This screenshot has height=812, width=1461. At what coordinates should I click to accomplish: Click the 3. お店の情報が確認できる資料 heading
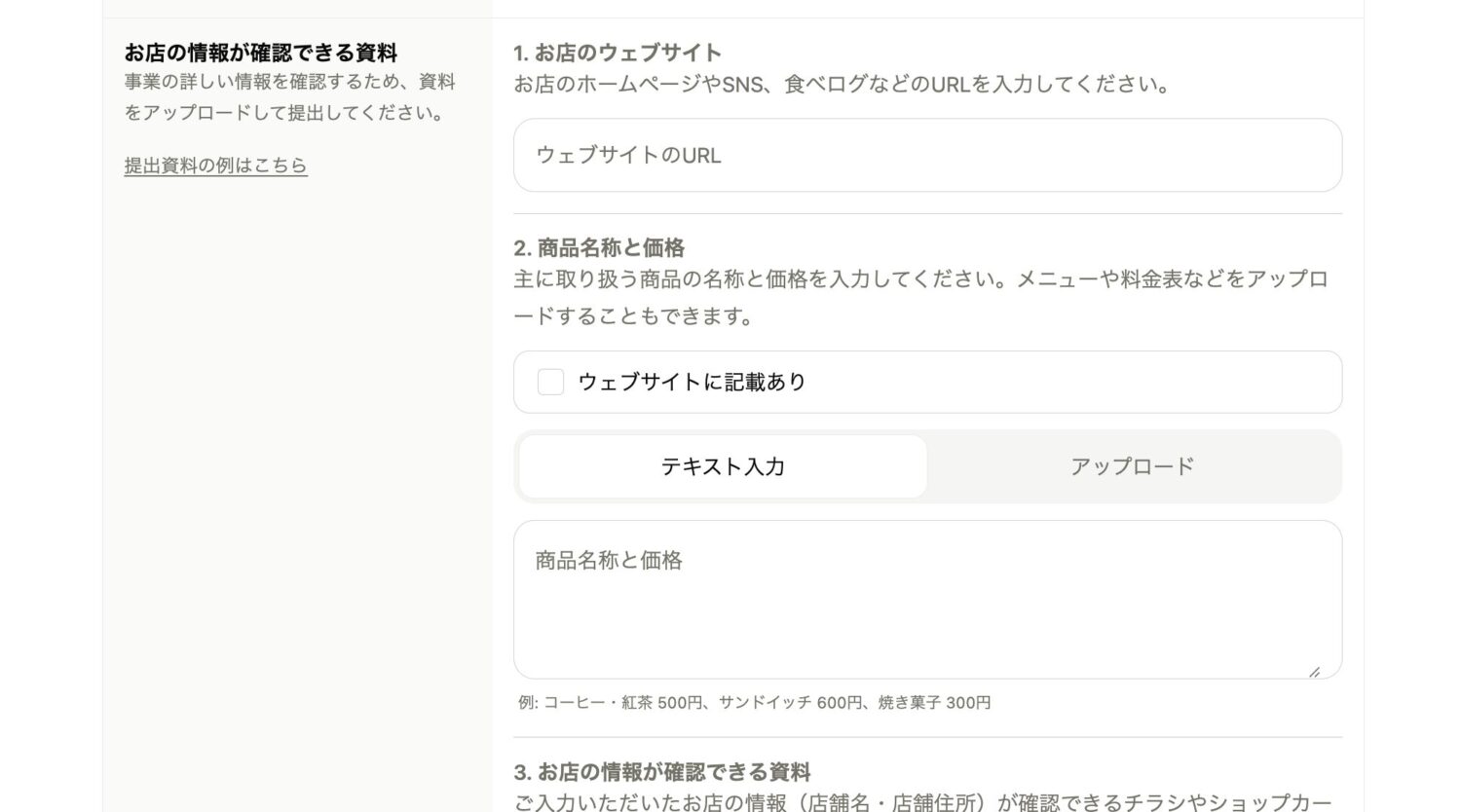[662, 772]
